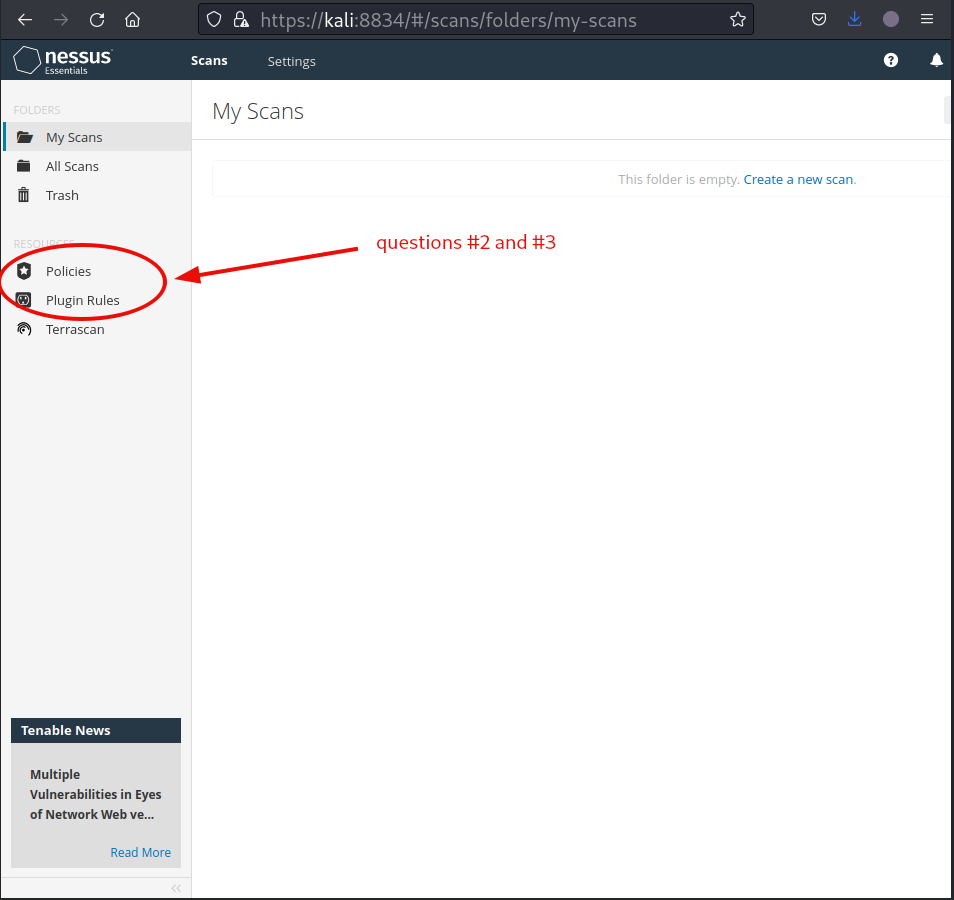Screen dimensions: 954x900
Task: Go to browser home page
Action: tap(132, 19)
